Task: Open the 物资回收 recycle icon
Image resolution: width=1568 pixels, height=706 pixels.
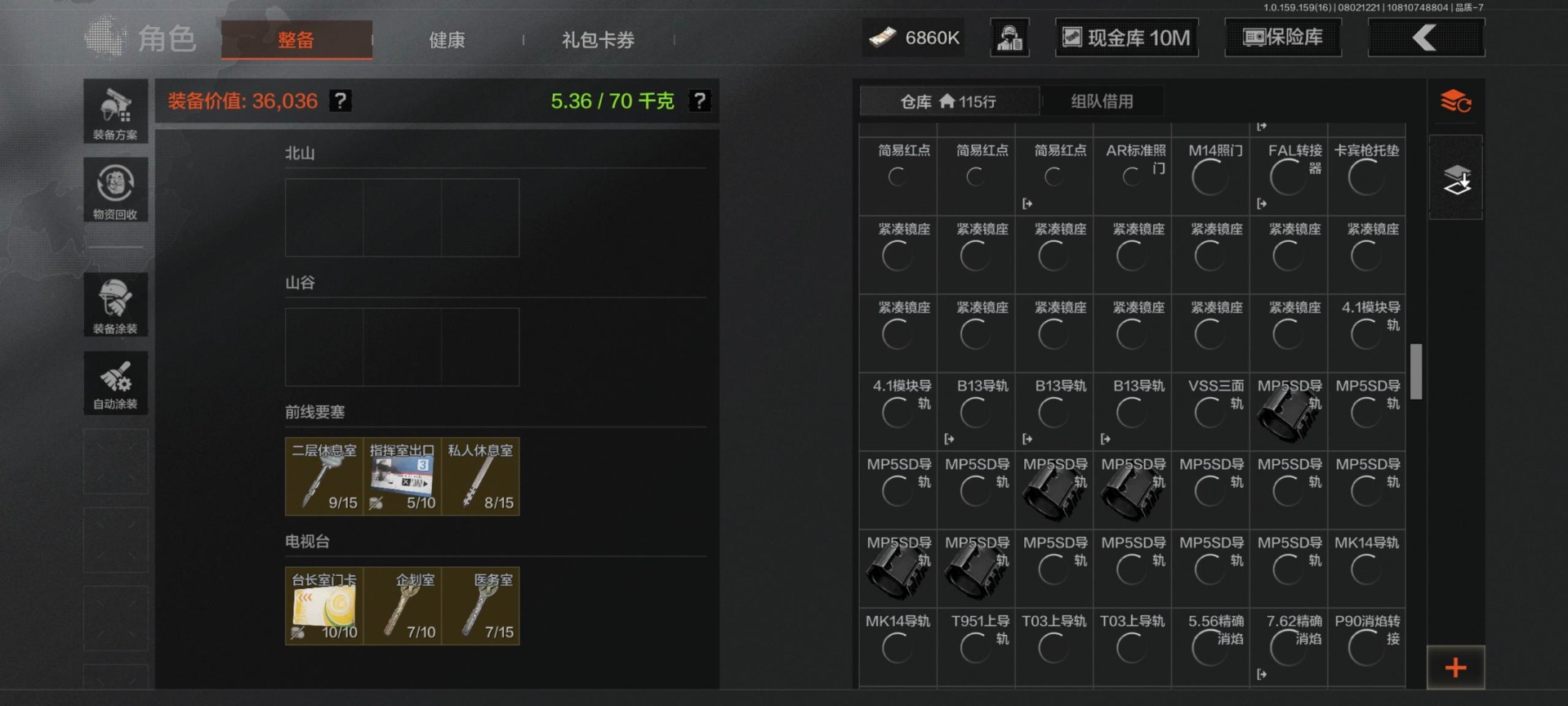Action: pos(115,190)
